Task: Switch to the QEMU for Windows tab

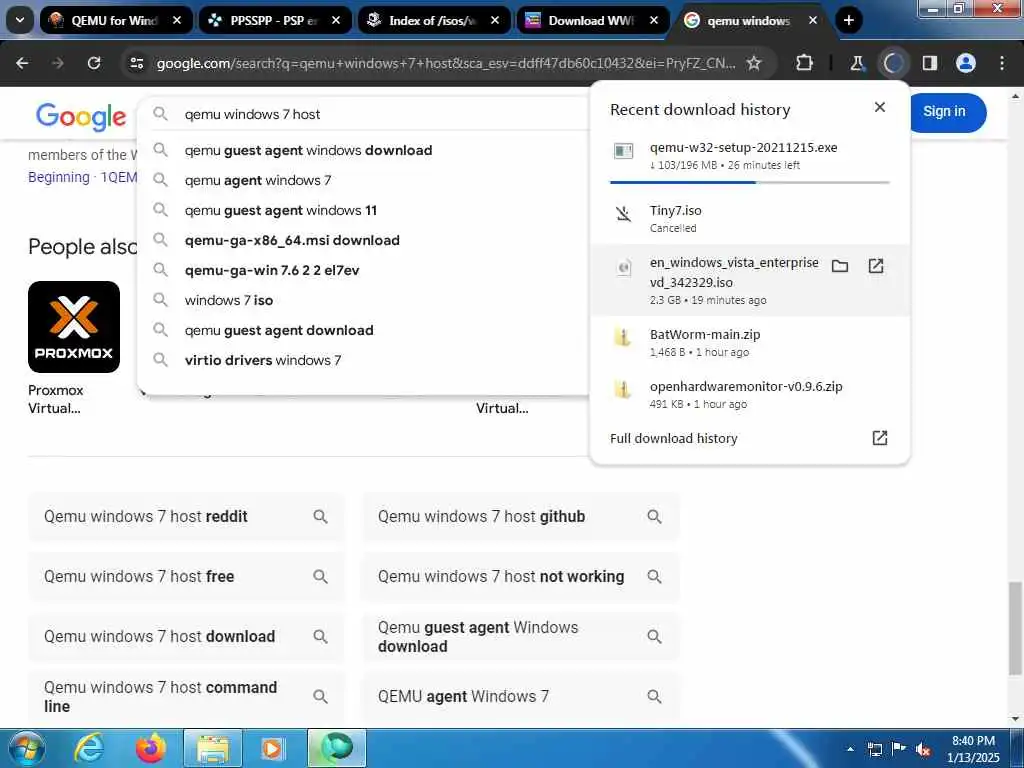Action: (x=115, y=20)
